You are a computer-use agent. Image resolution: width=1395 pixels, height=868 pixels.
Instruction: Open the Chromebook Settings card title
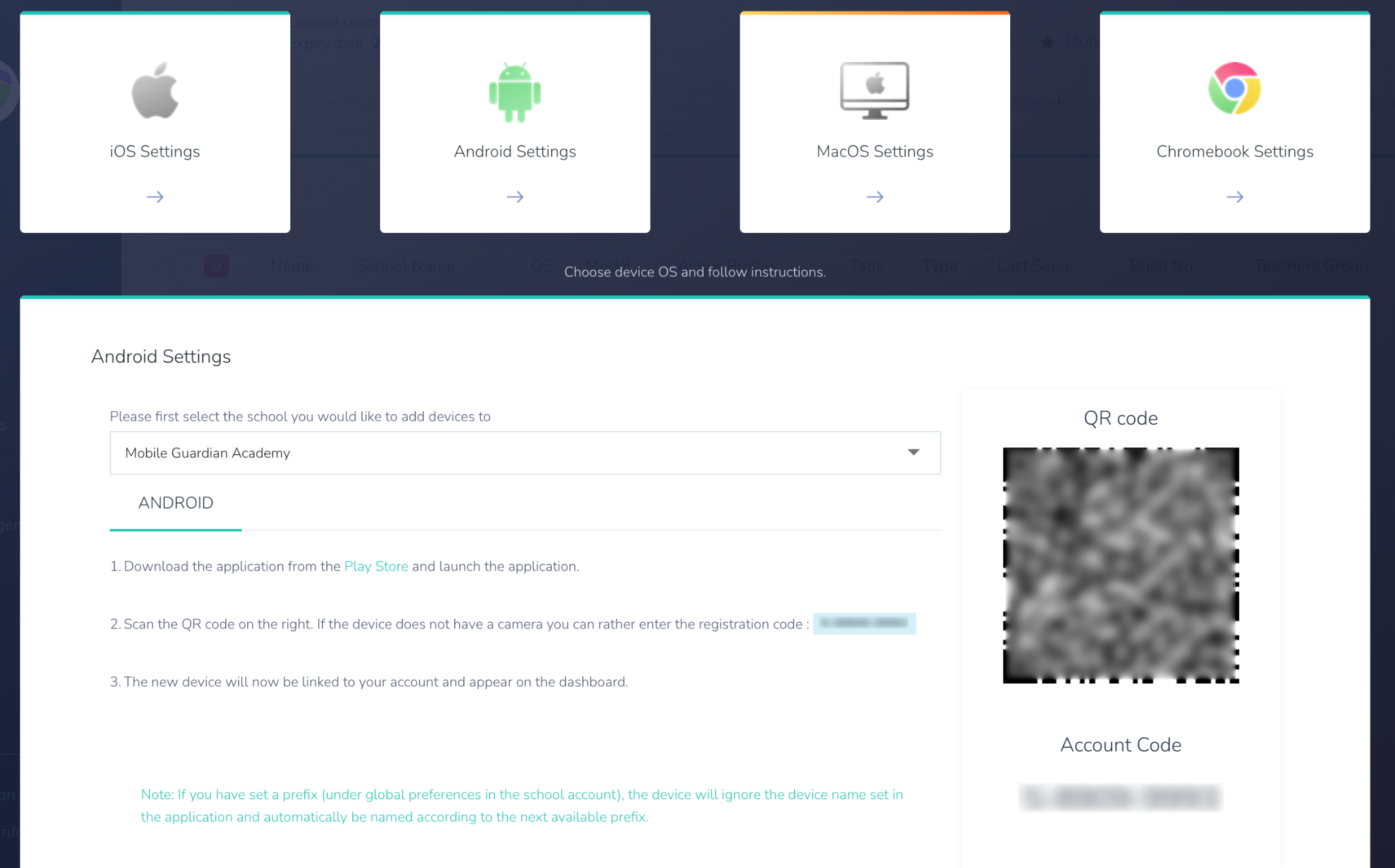1234,151
